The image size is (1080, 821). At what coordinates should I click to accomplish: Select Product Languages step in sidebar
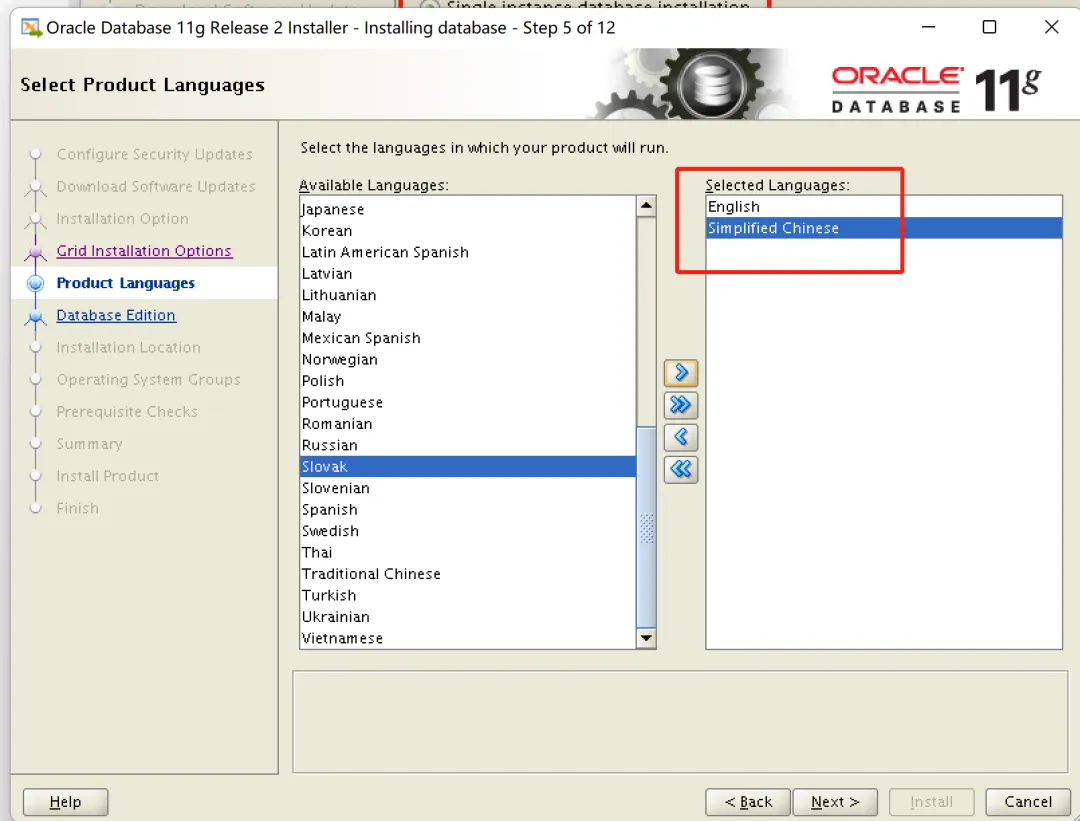click(125, 283)
